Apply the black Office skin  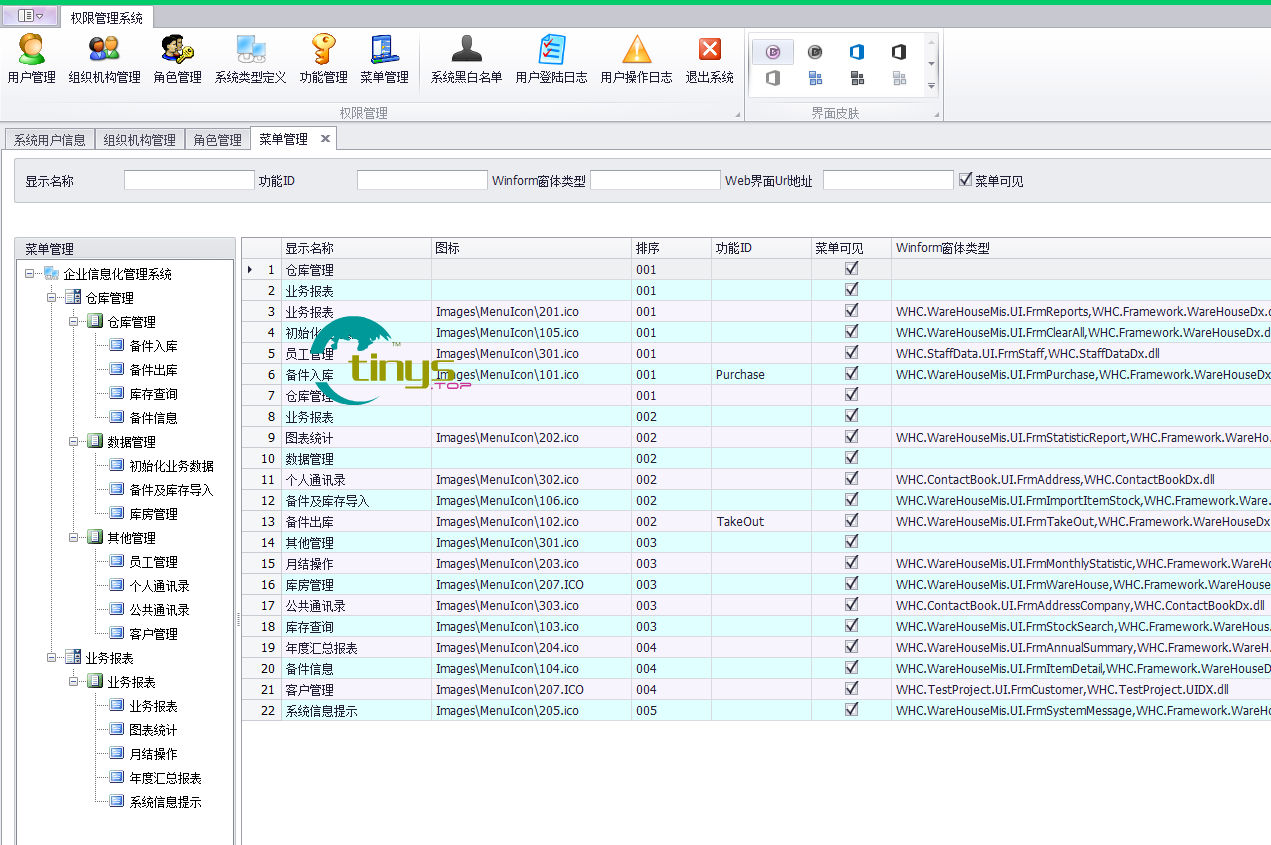899,52
